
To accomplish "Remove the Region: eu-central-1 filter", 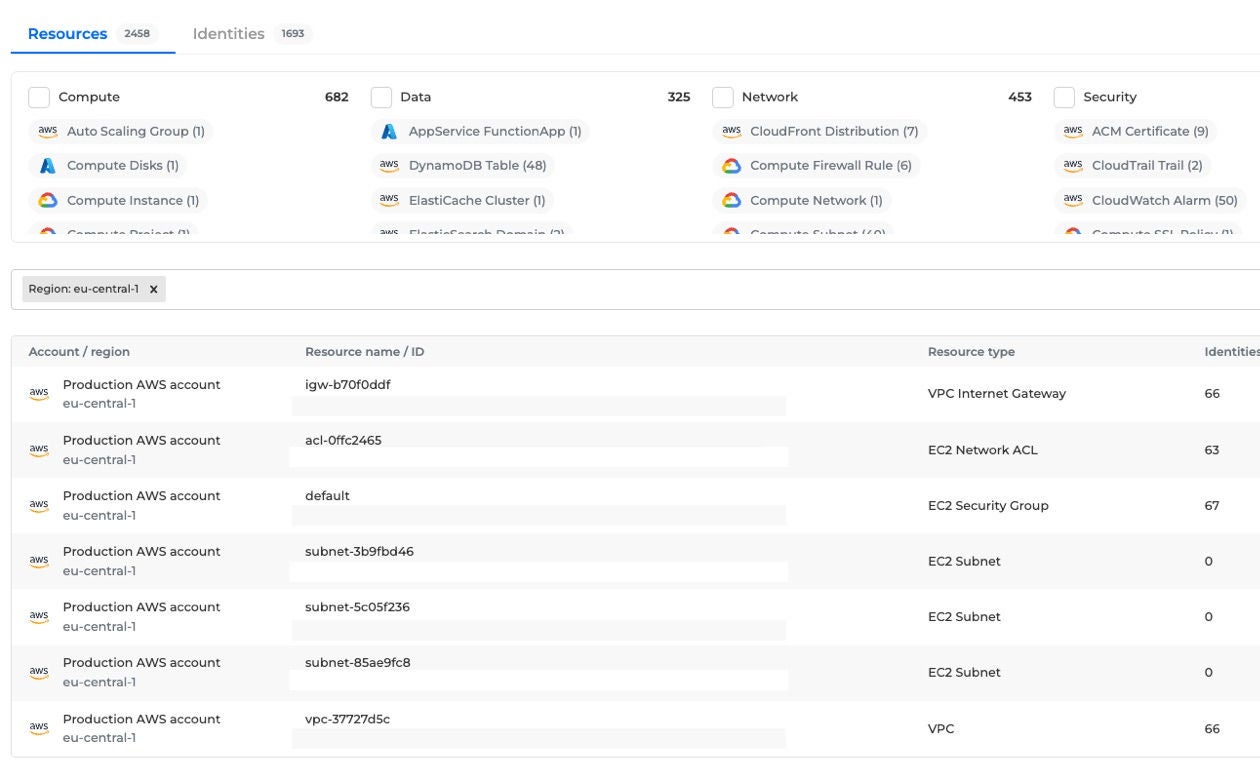I will [x=153, y=289].
